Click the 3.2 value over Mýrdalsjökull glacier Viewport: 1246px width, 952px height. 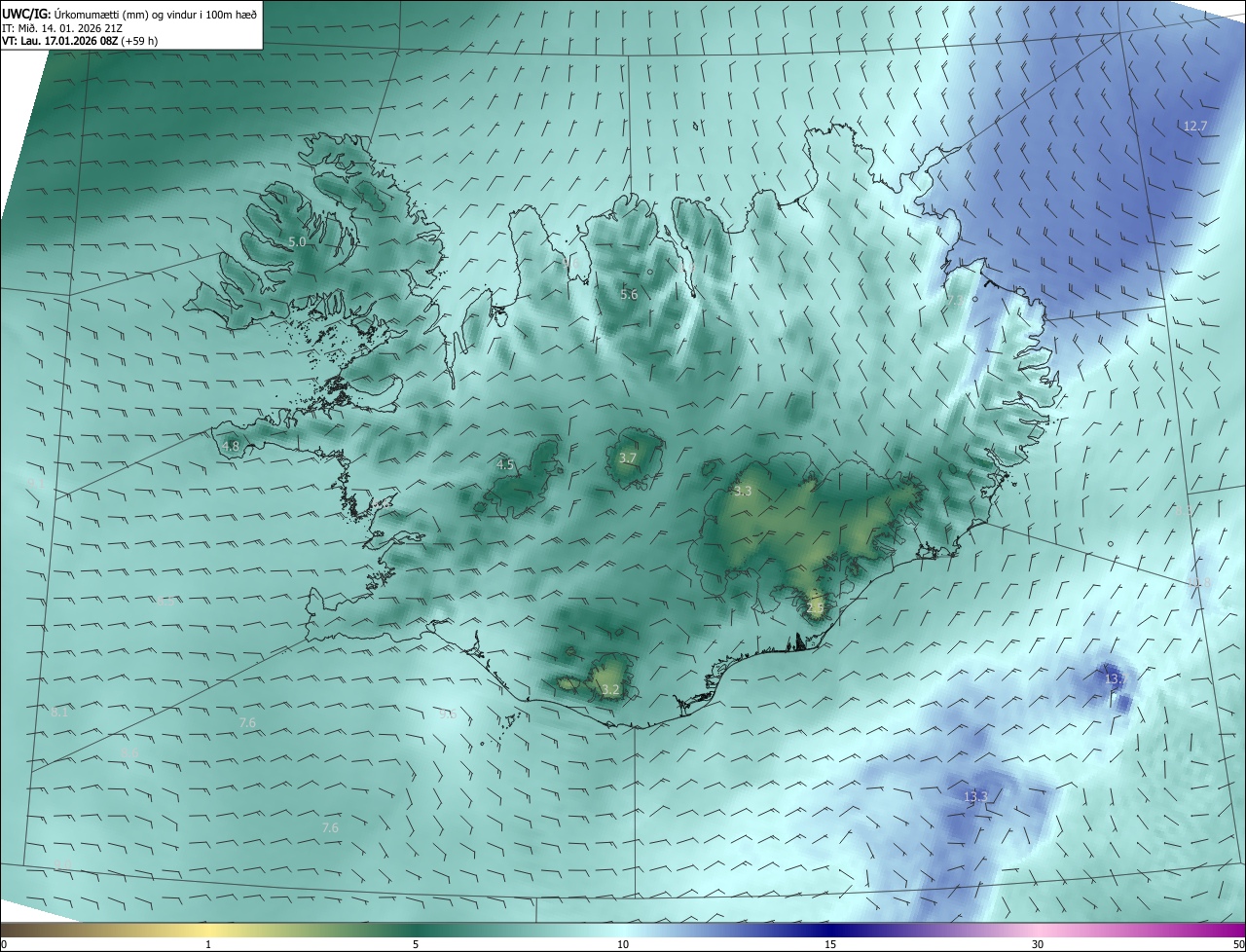coord(610,689)
